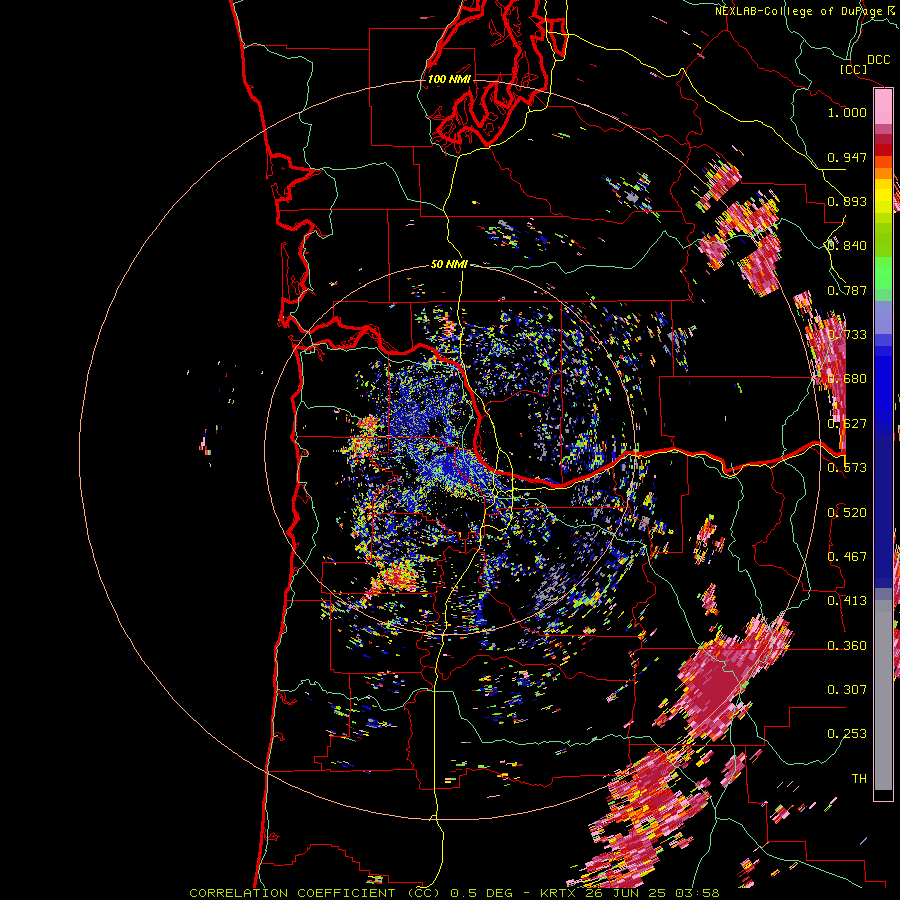Image resolution: width=900 pixels, height=900 pixels.
Task: Select the 1.000 scale value
Action: (x=847, y=112)
